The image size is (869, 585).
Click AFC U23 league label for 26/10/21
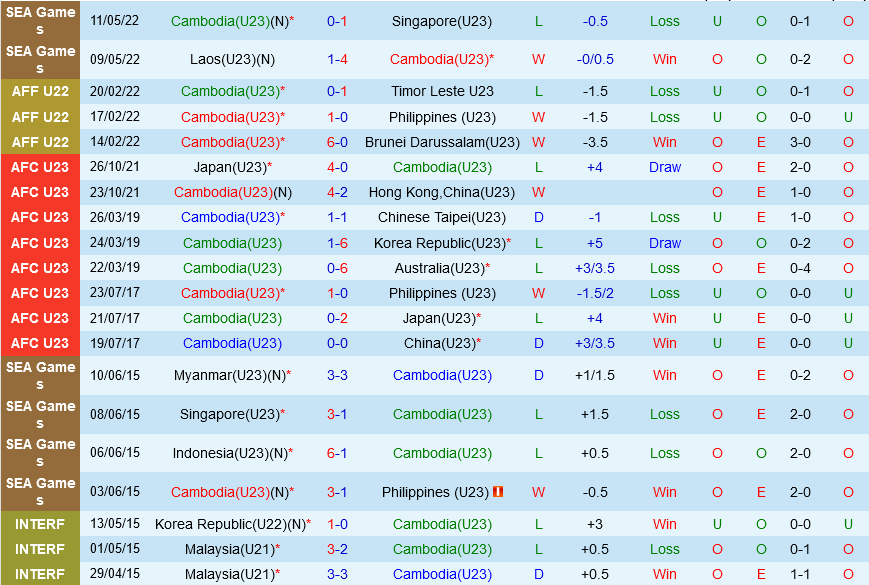coord(40,167)
